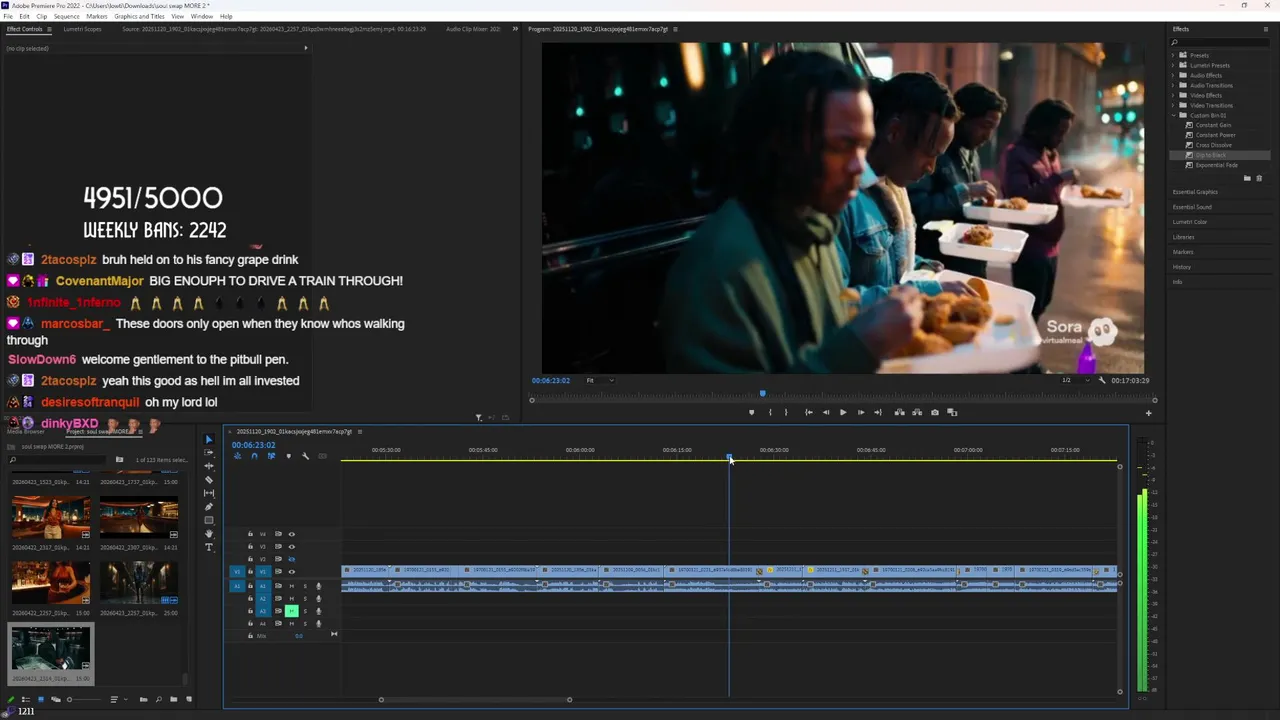
Task: Toggle linked selection in timeline
Action: tap(271, 456)
